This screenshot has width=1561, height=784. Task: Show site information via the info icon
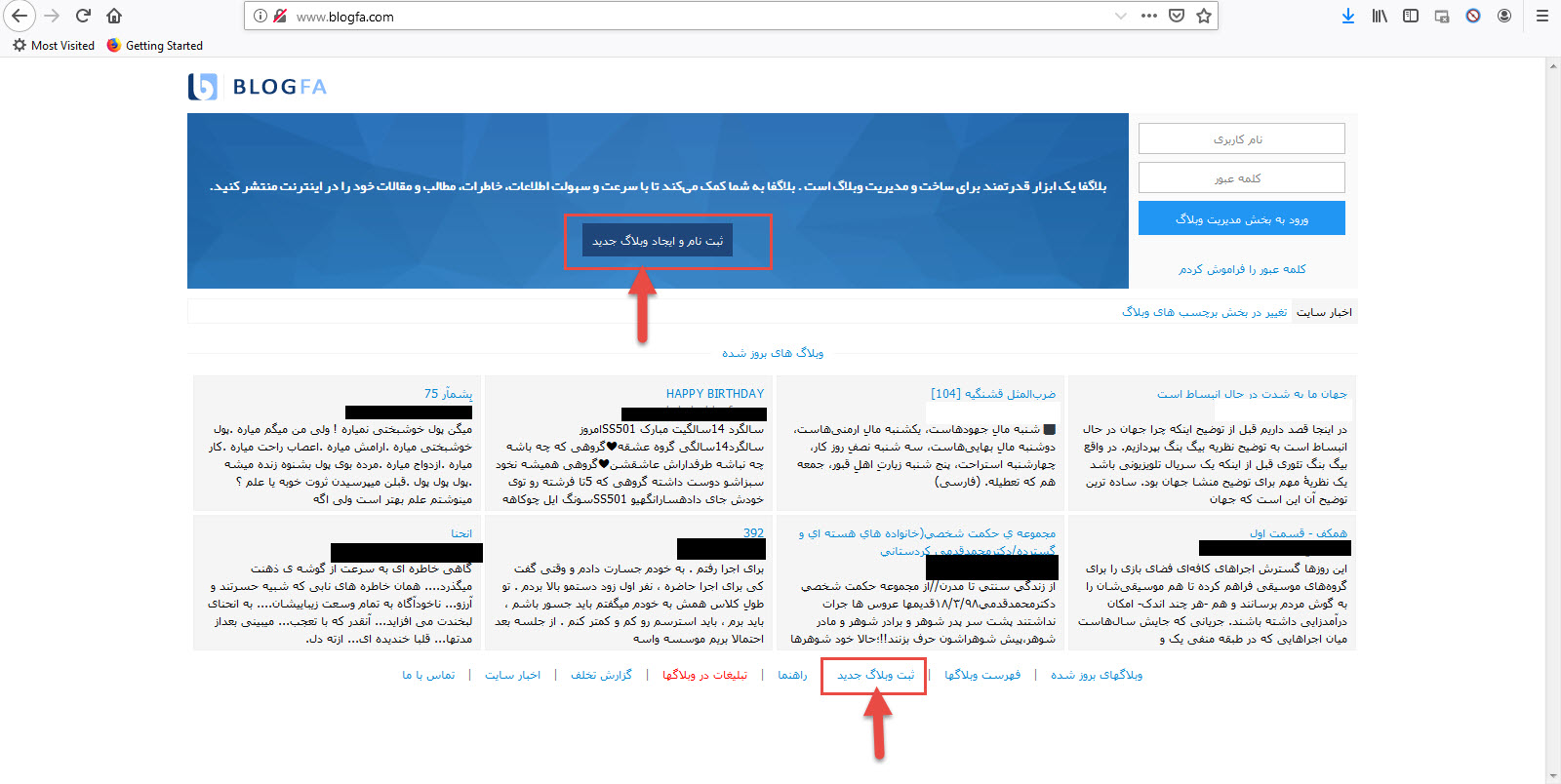pyautogui.click(x=260, y=16)
